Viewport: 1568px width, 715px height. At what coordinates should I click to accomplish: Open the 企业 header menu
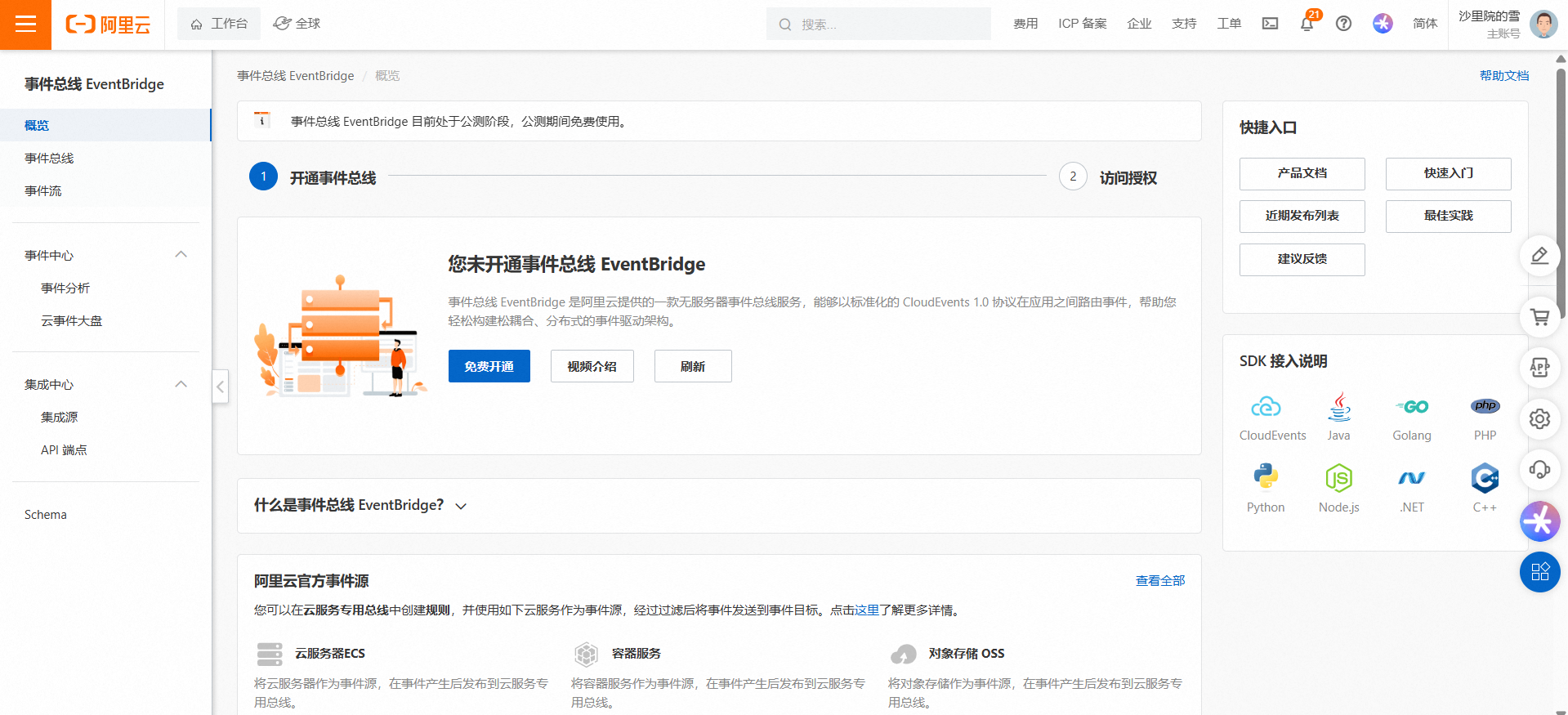pyautogui.click(x=1139, y=24)
